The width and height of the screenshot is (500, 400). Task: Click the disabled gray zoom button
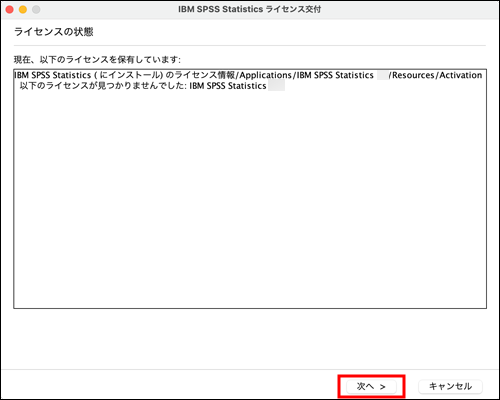pyautogui.click(x=36, y=10)
